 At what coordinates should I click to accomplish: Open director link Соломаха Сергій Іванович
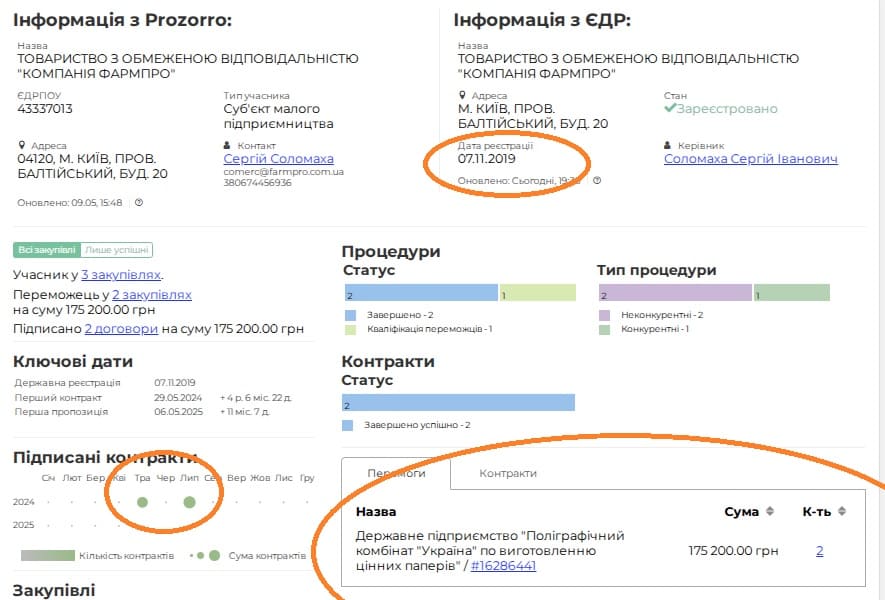750,159
